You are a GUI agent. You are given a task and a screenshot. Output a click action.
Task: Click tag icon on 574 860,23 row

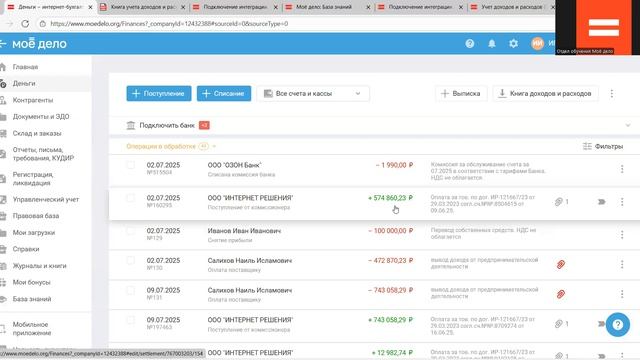[x=601, y=202]
